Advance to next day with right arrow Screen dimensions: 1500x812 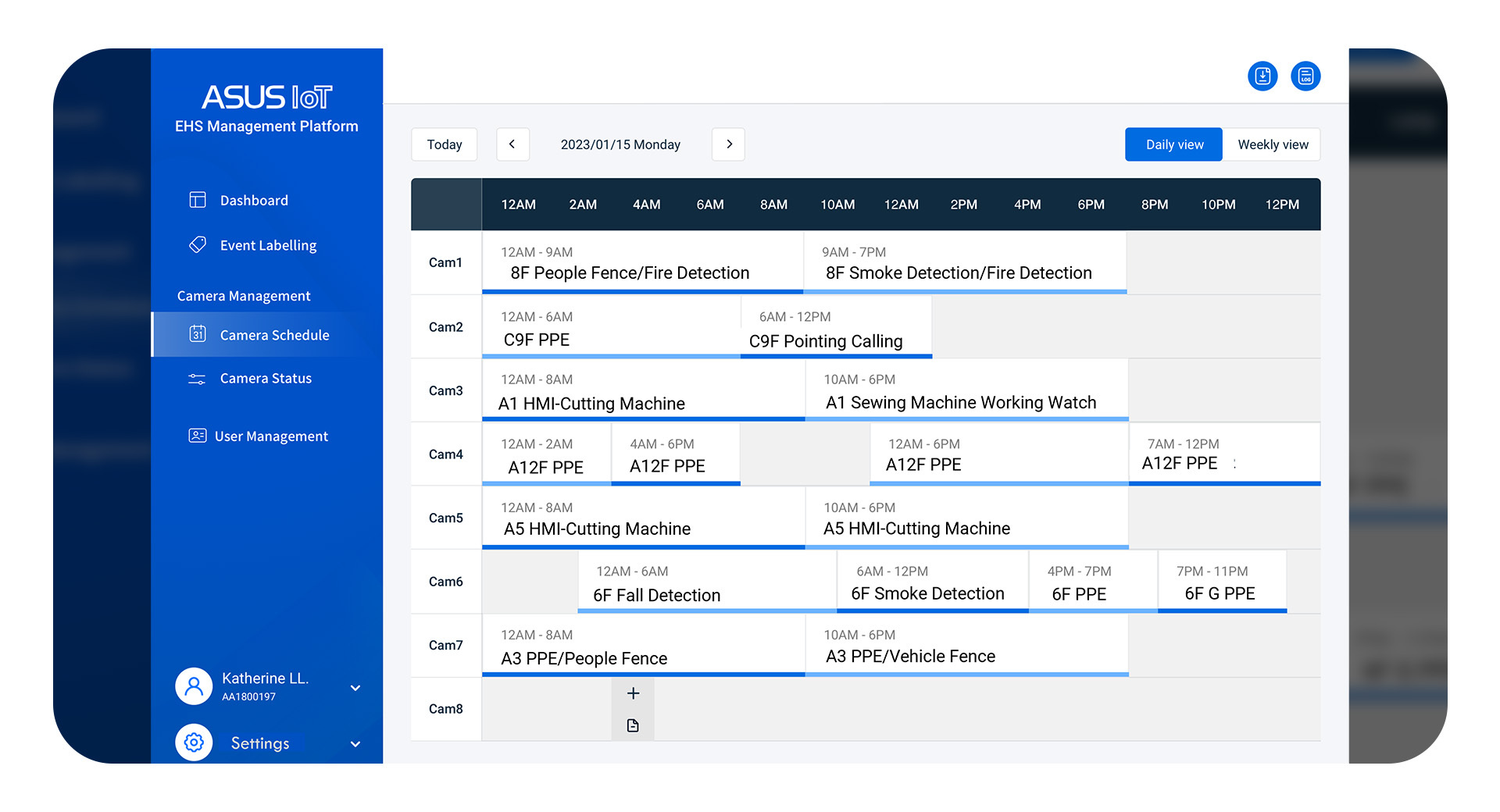(729, 144)
